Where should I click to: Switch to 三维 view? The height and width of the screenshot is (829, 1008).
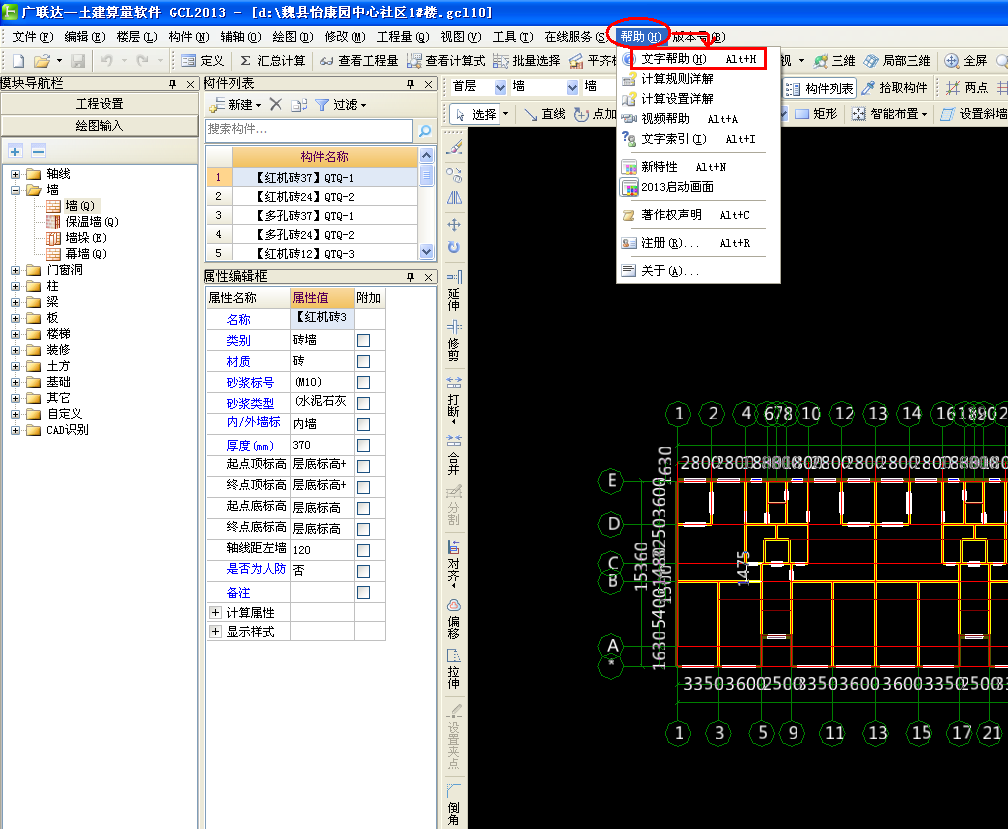(834, 61)
